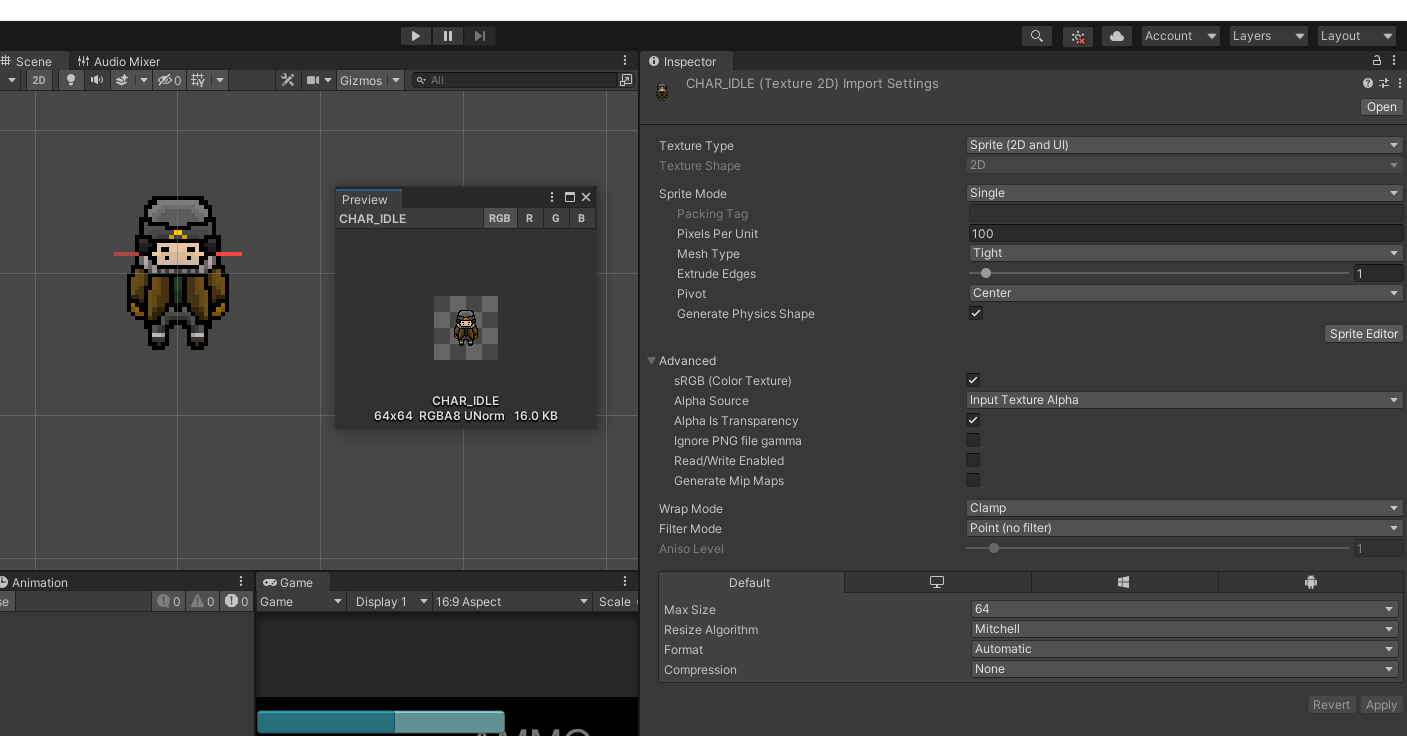Open the Unity search magnifier icon

tap(1037, 36)
